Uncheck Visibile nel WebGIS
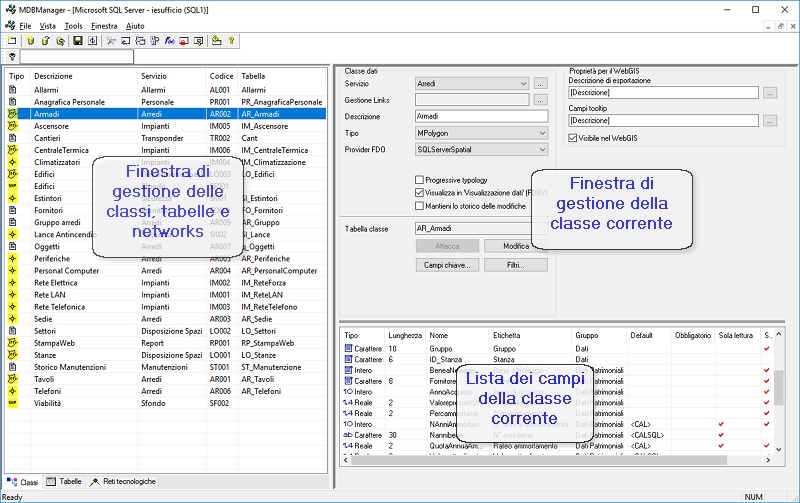Image resolution: width=800 pixels, height=503 pixels. tap(573, 137)
